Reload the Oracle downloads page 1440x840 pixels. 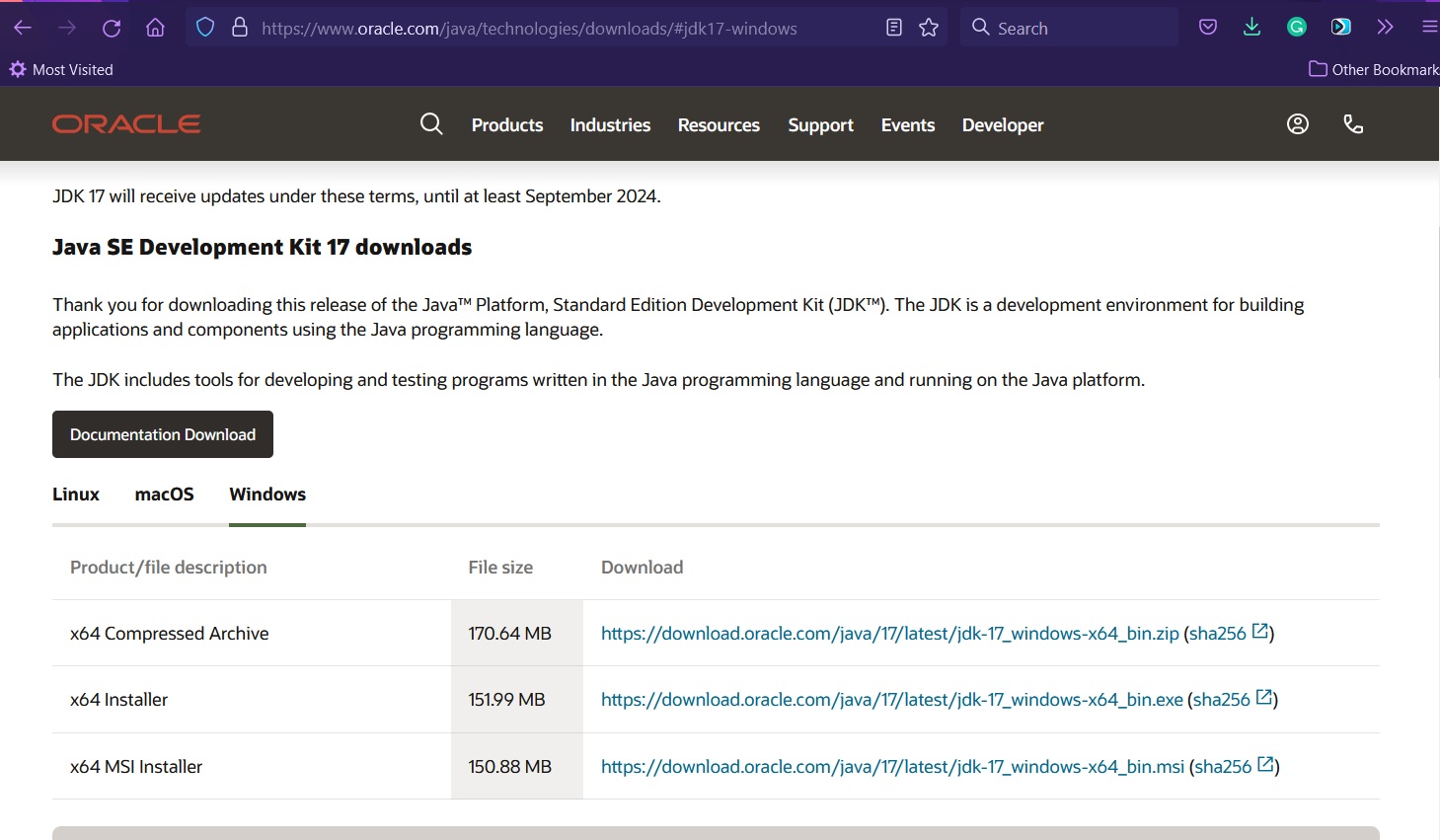pos(112,28)
